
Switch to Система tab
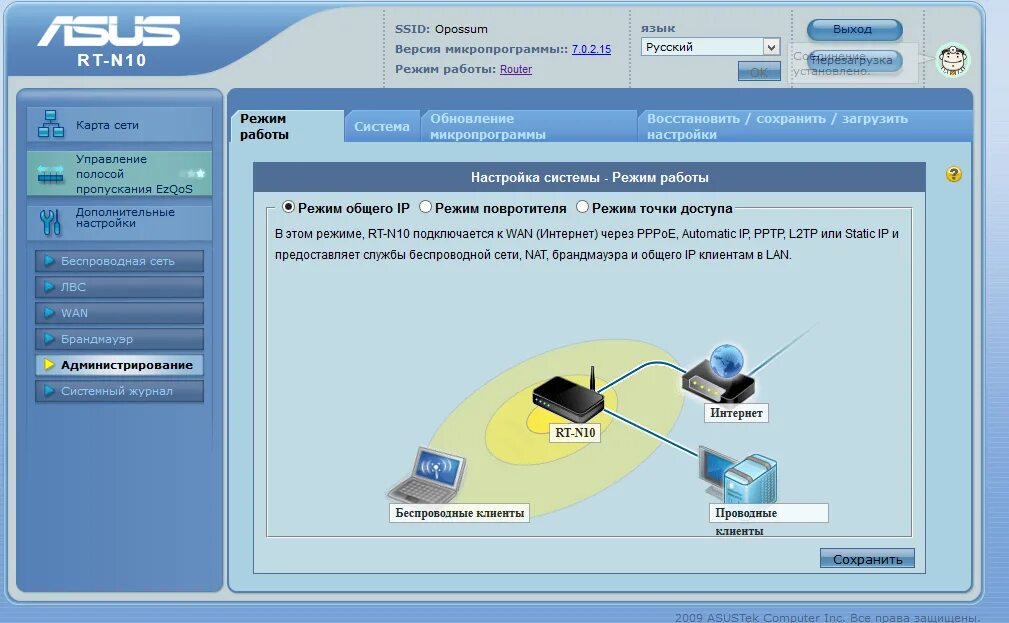[x=382, y=126]
